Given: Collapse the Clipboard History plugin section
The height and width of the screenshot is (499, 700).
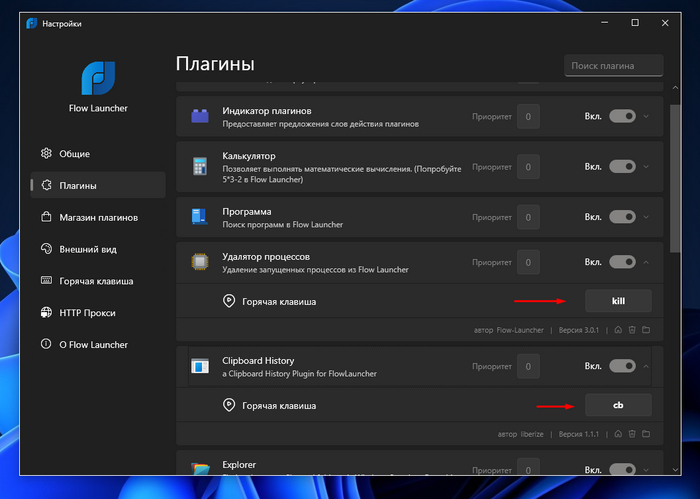Looking at the screenshot, I should (x=646, y=366).
